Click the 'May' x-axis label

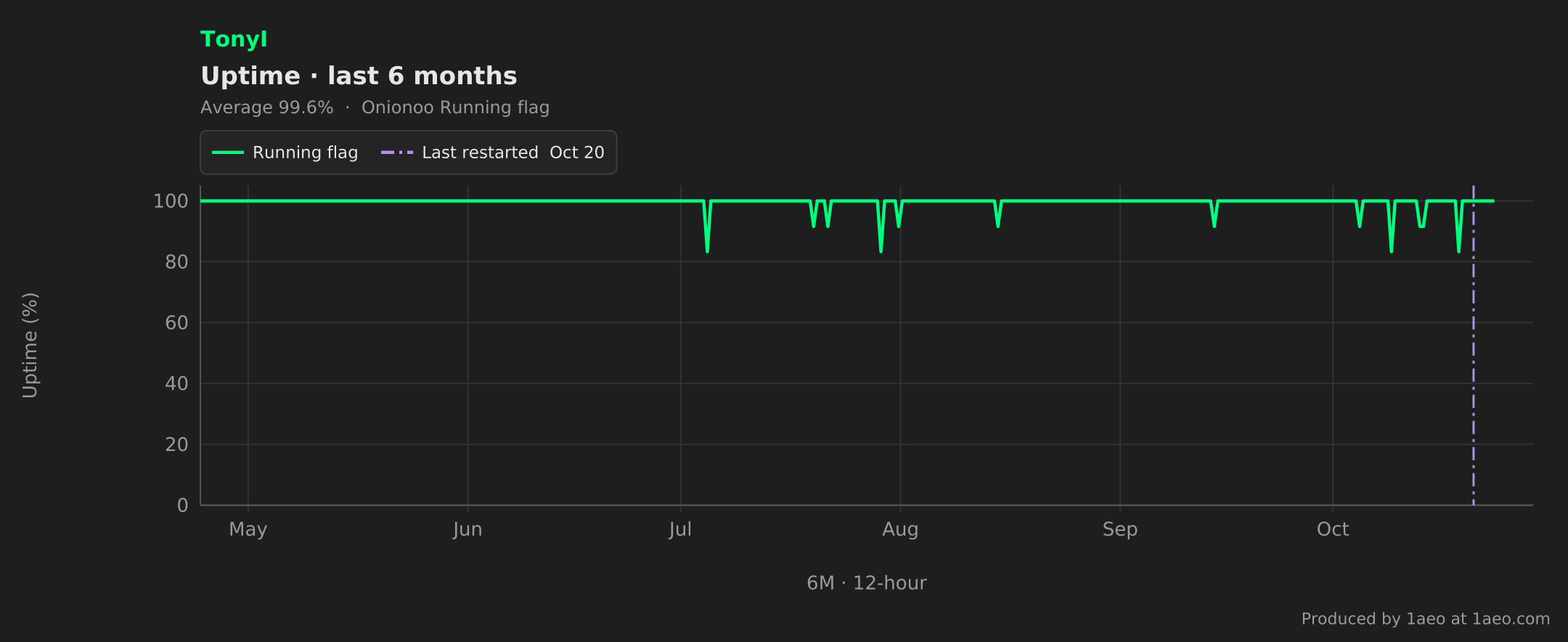click(248, 529)
